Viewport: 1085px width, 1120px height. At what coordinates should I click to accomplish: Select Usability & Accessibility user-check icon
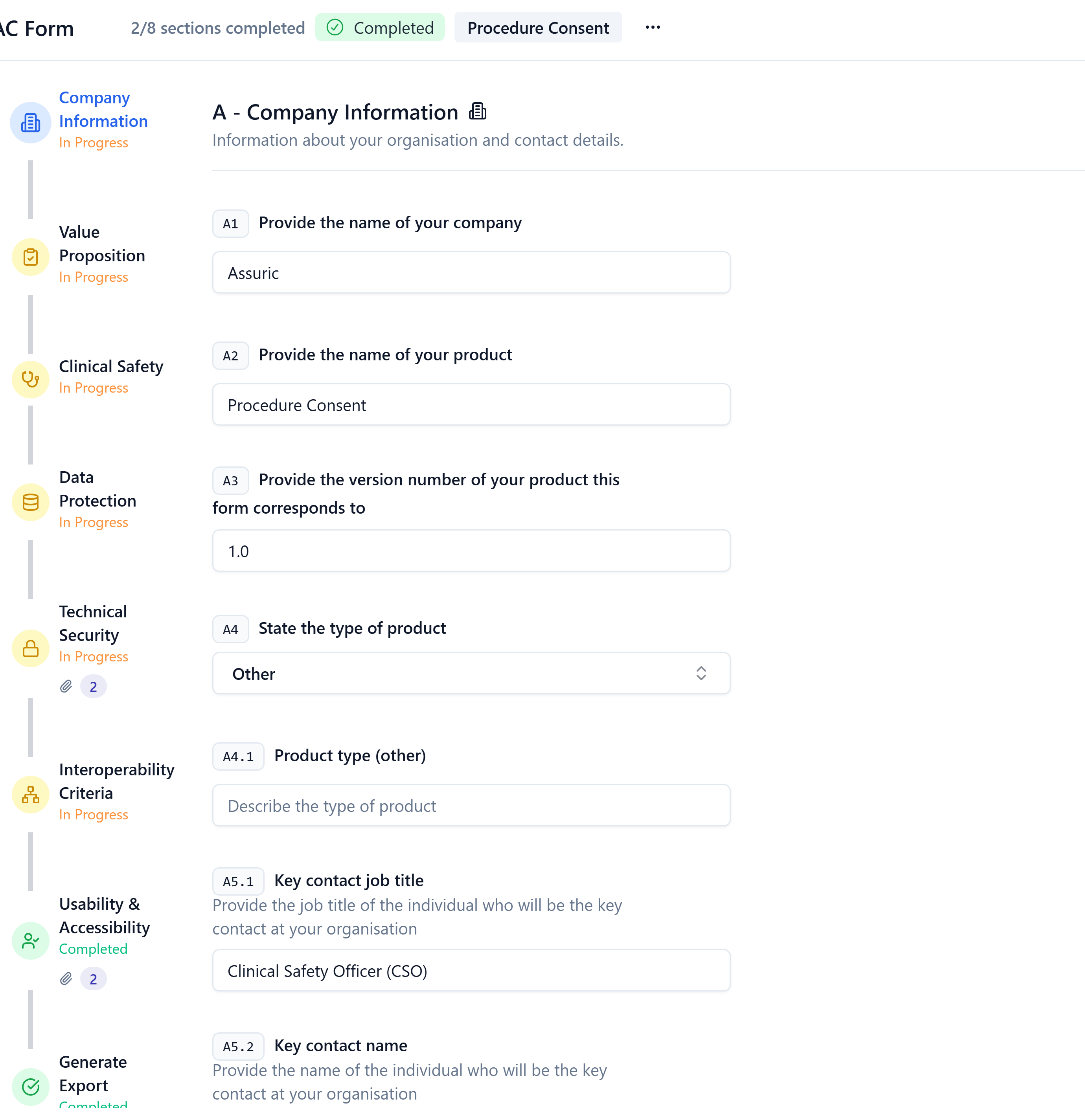point(30,940)
